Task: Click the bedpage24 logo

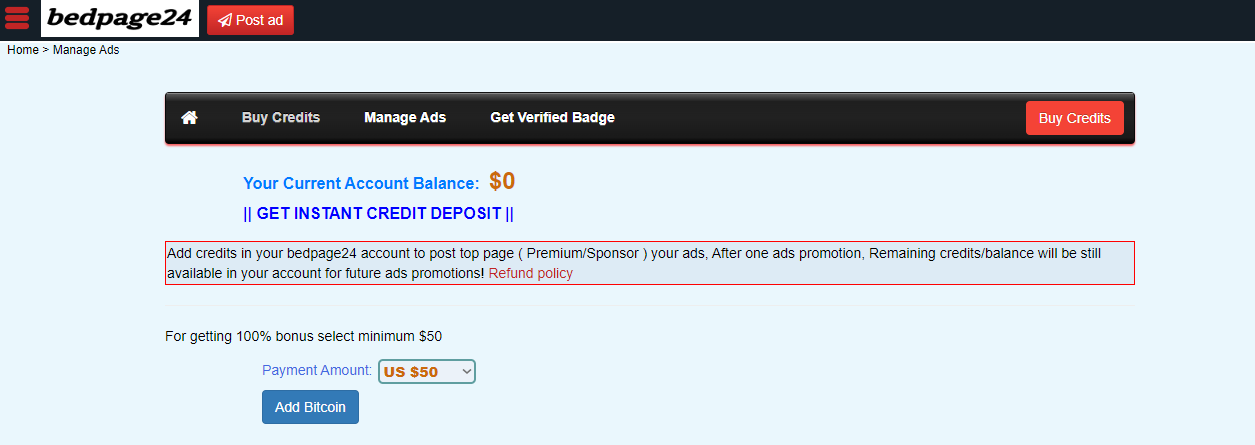Action: 120,19
